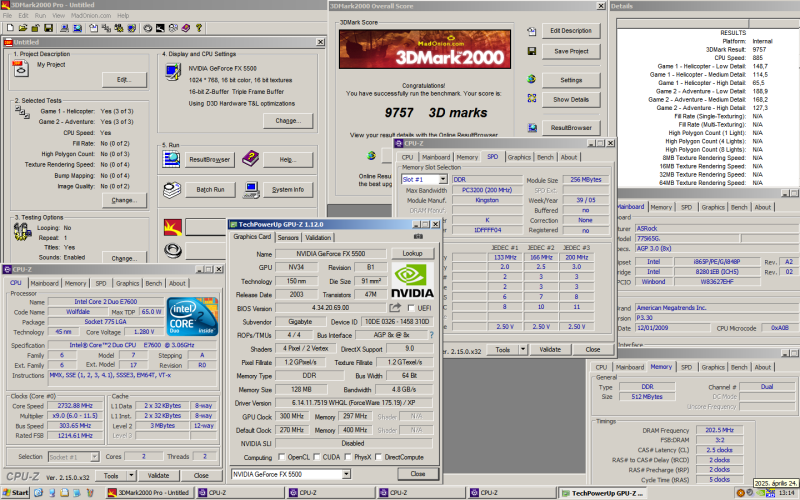The width and height of the screenshot is (800, 500).
Task: Open the Slot #1 memory slot dropdown
Action: click(443, 180)
